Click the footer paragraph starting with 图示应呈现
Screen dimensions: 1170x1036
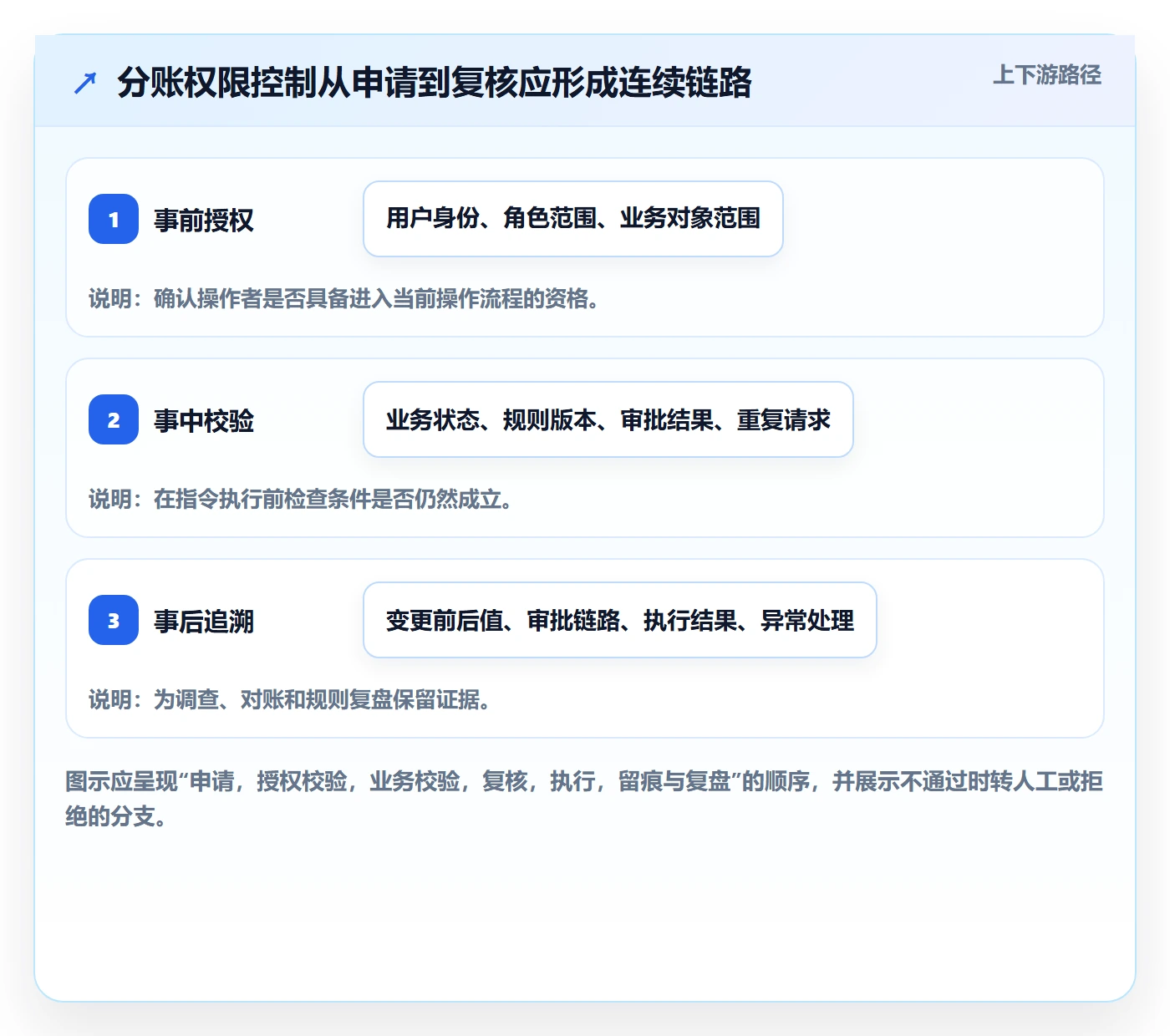pyautogui.click(x=585, y=799)
